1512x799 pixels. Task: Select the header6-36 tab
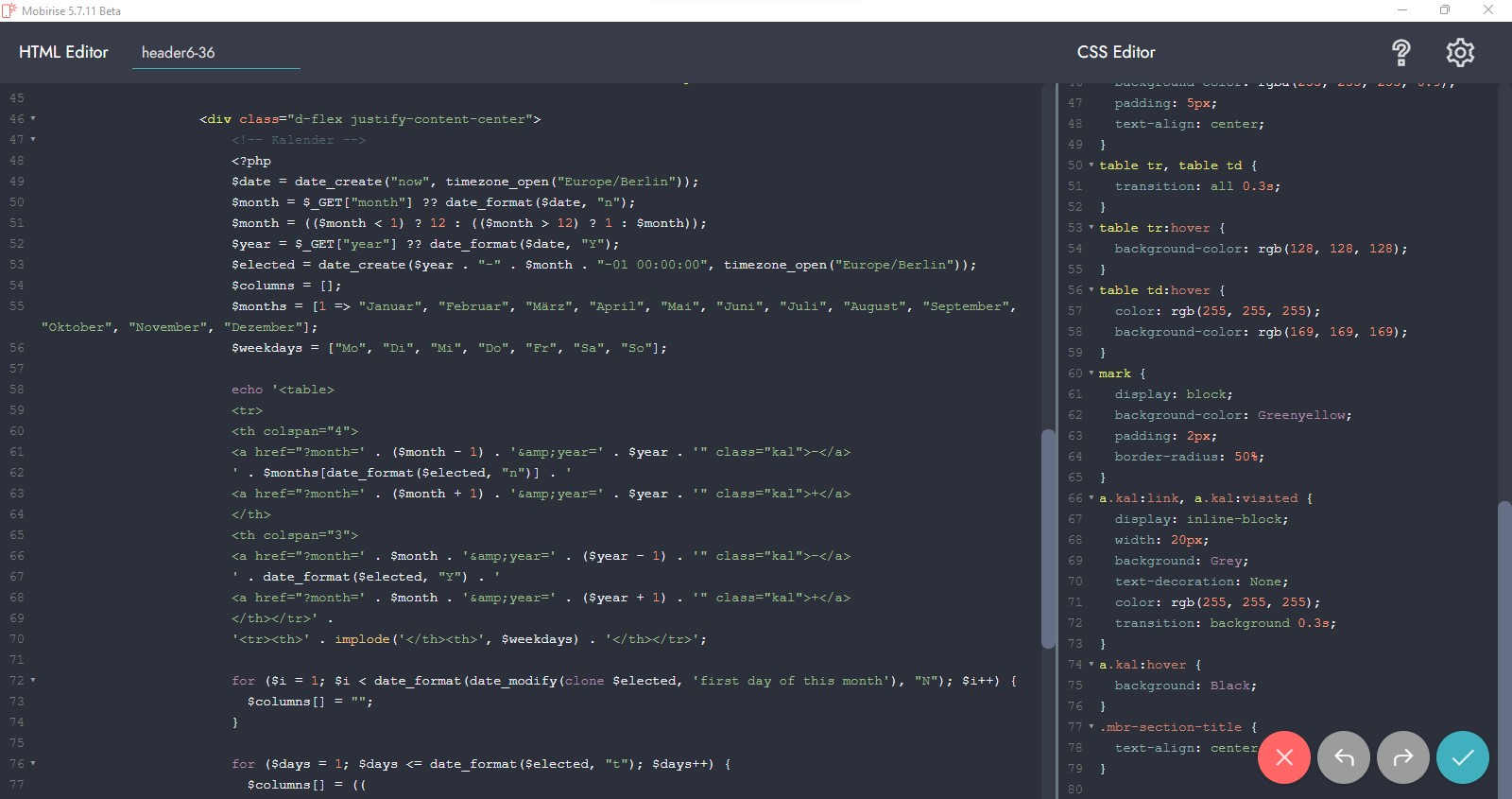tap(179, 53)
